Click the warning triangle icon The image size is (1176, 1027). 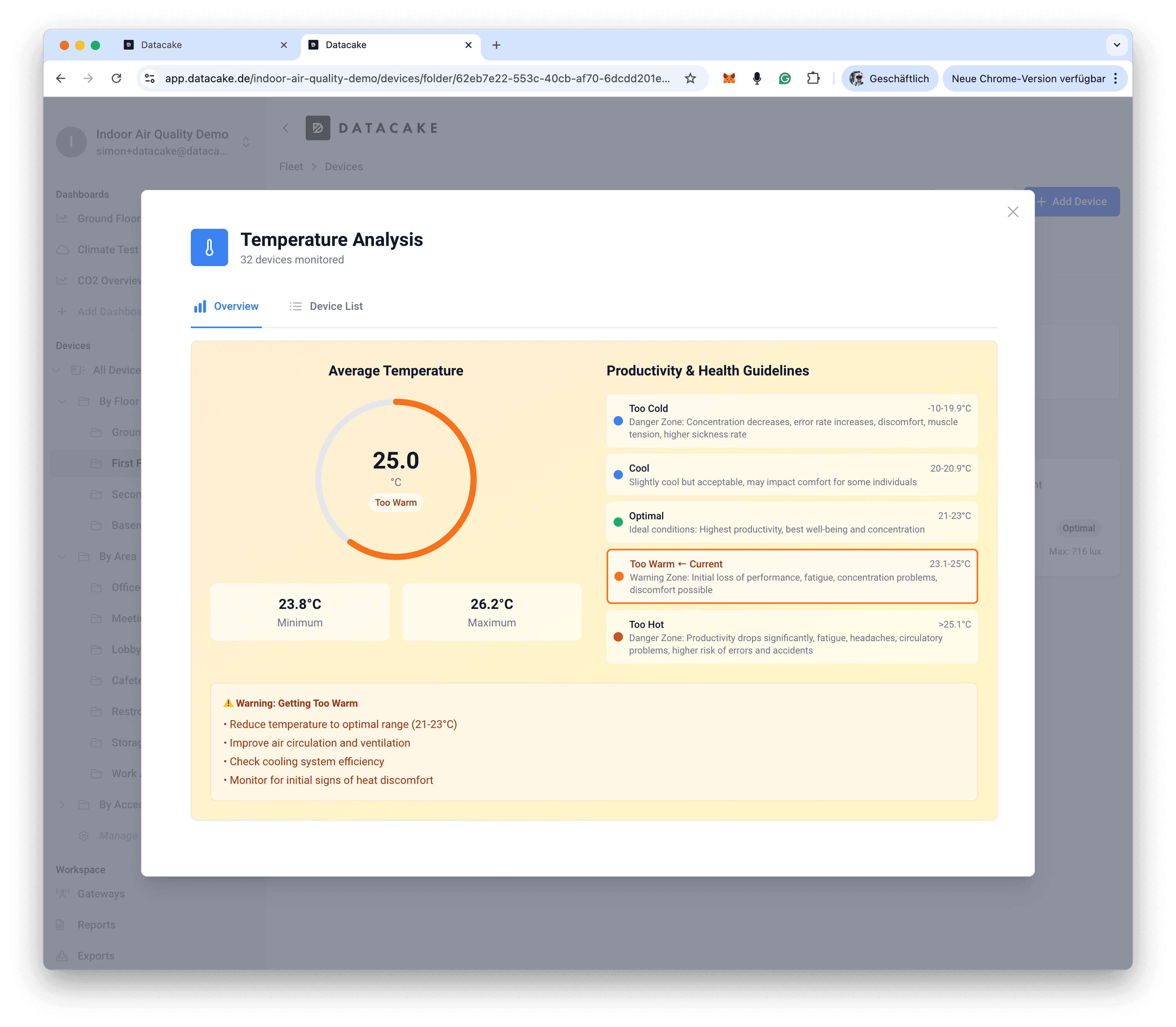228,703
